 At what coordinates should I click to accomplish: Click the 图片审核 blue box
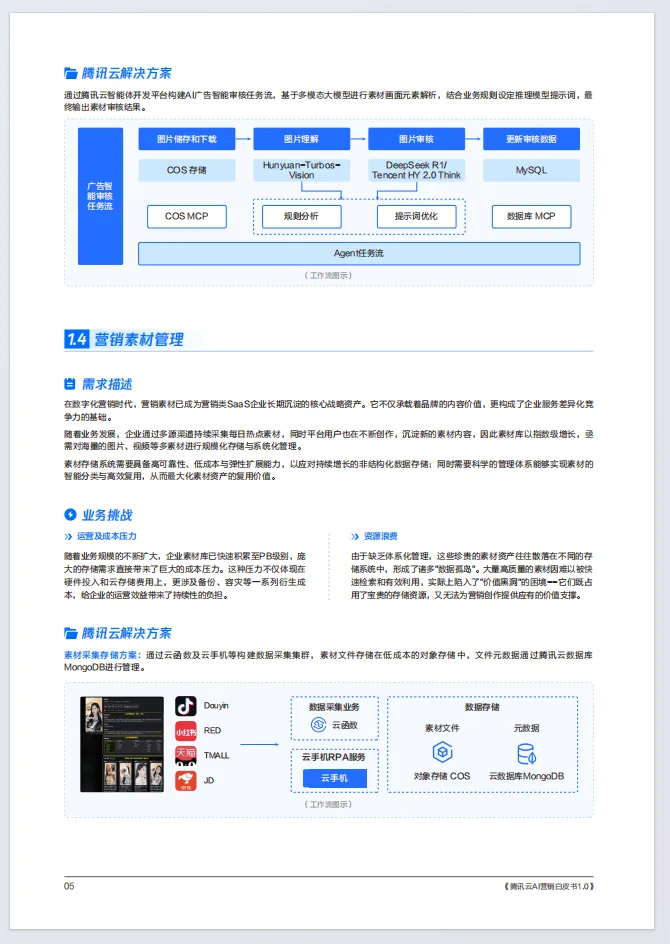(417, 139)
